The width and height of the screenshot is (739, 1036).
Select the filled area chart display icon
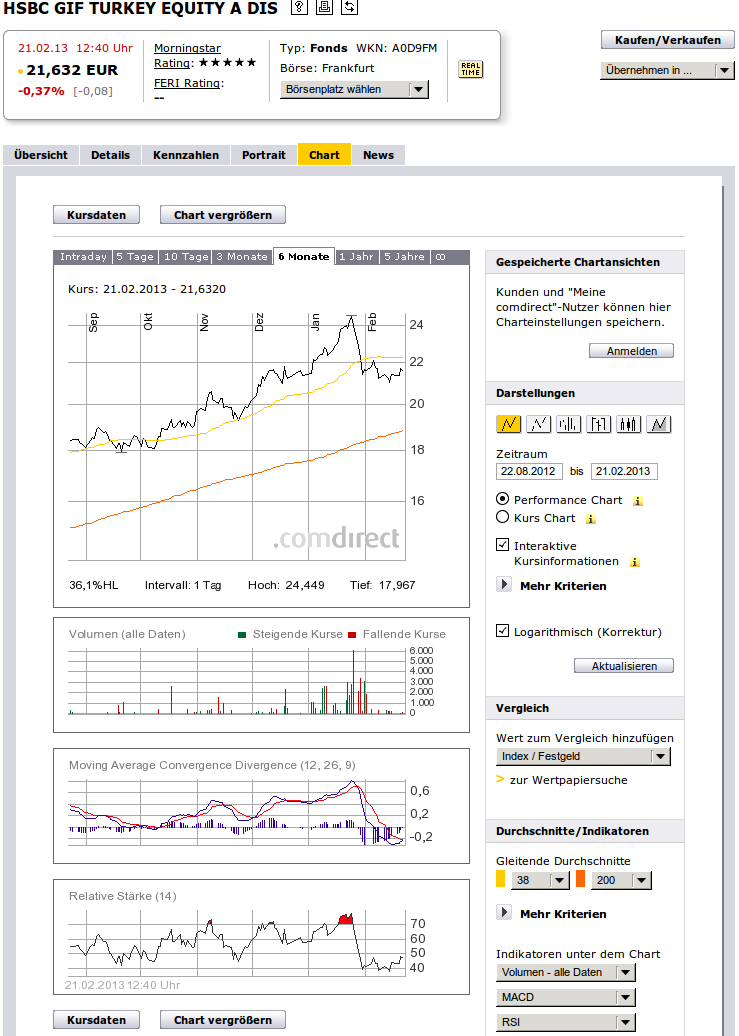coord(658,424)
